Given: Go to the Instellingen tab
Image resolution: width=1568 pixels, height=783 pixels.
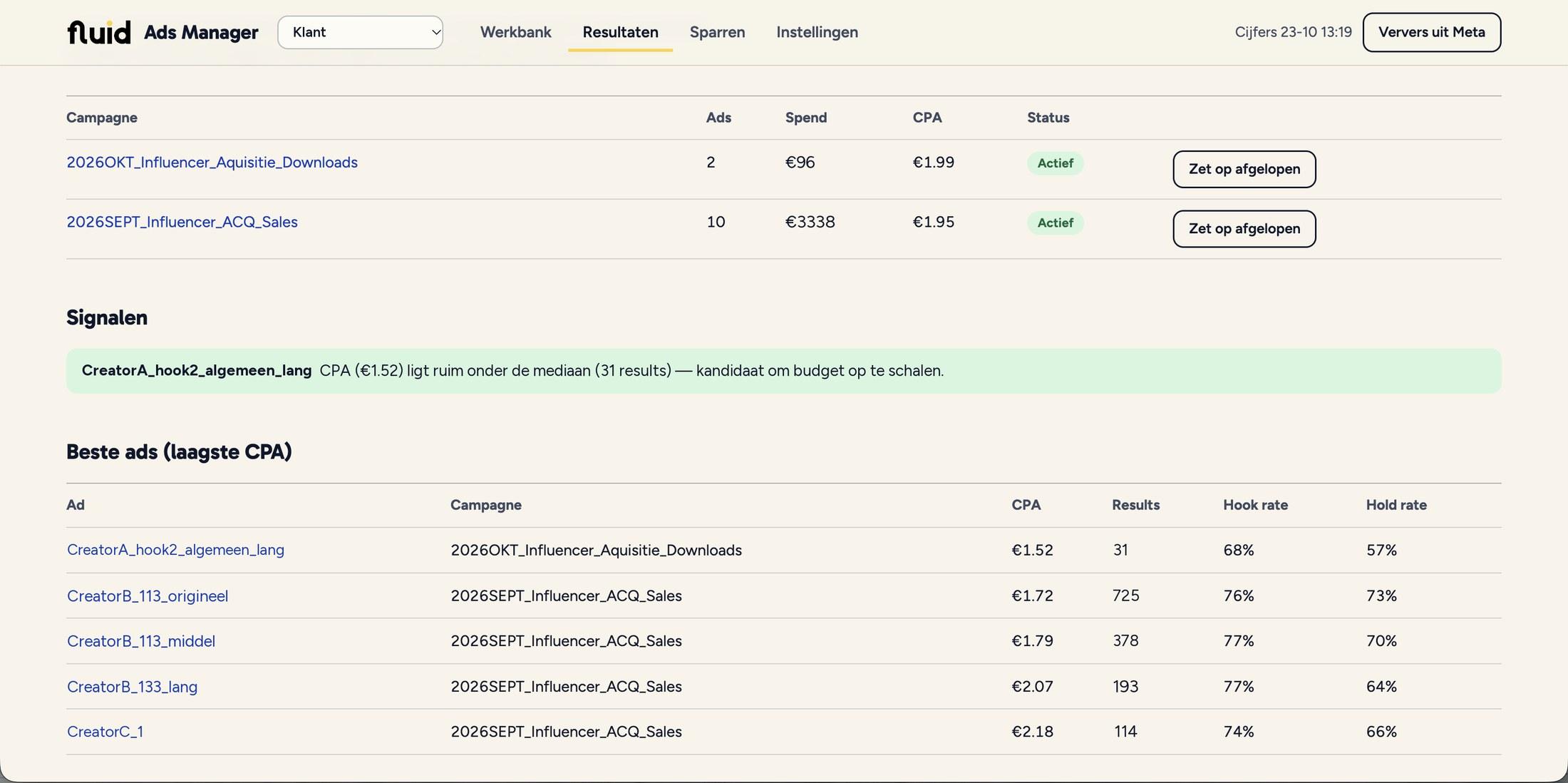Looking at the screenshot, I should pyautogui.click(x=817, y=32).
